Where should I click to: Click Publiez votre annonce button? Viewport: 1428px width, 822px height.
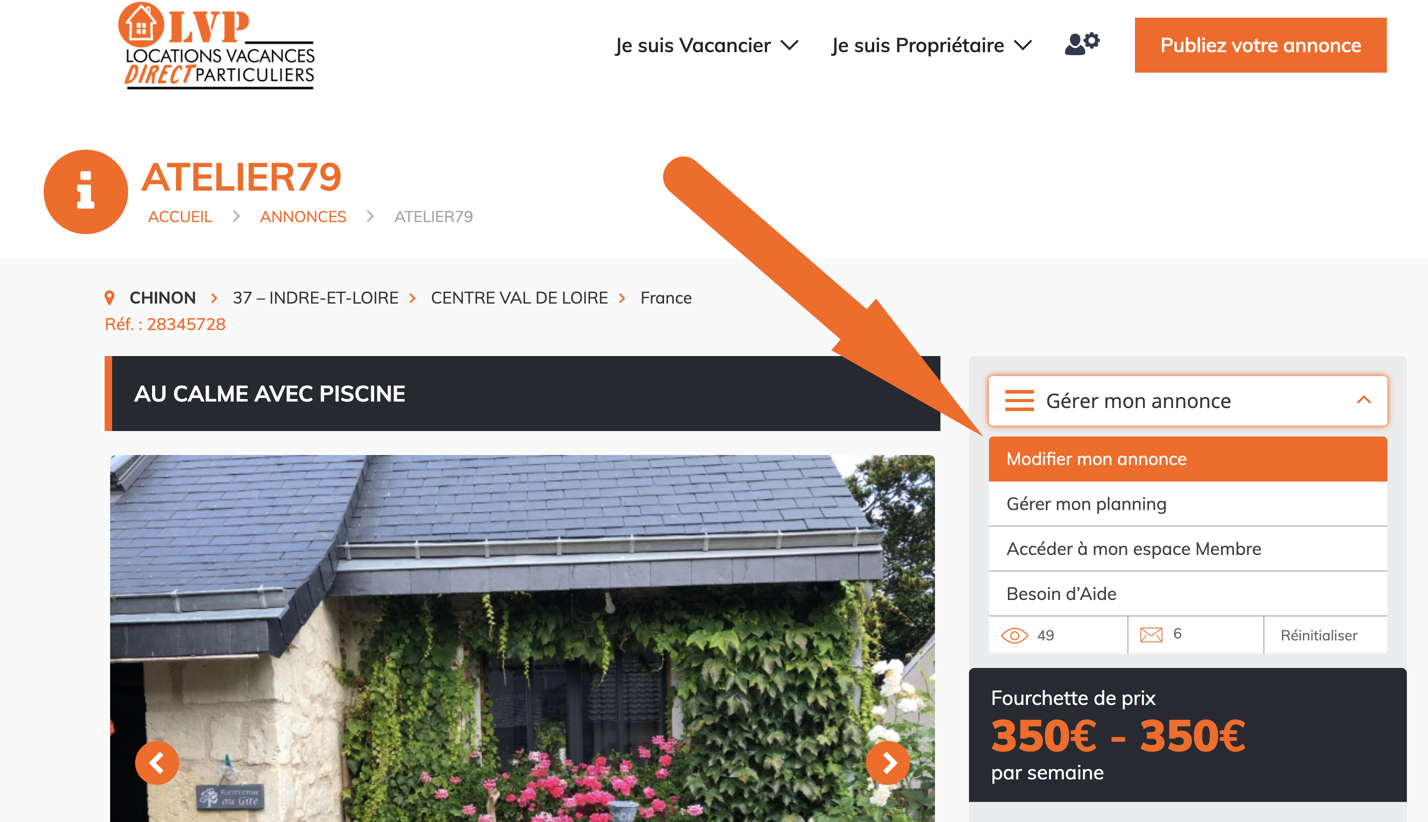click(1260, 45)
